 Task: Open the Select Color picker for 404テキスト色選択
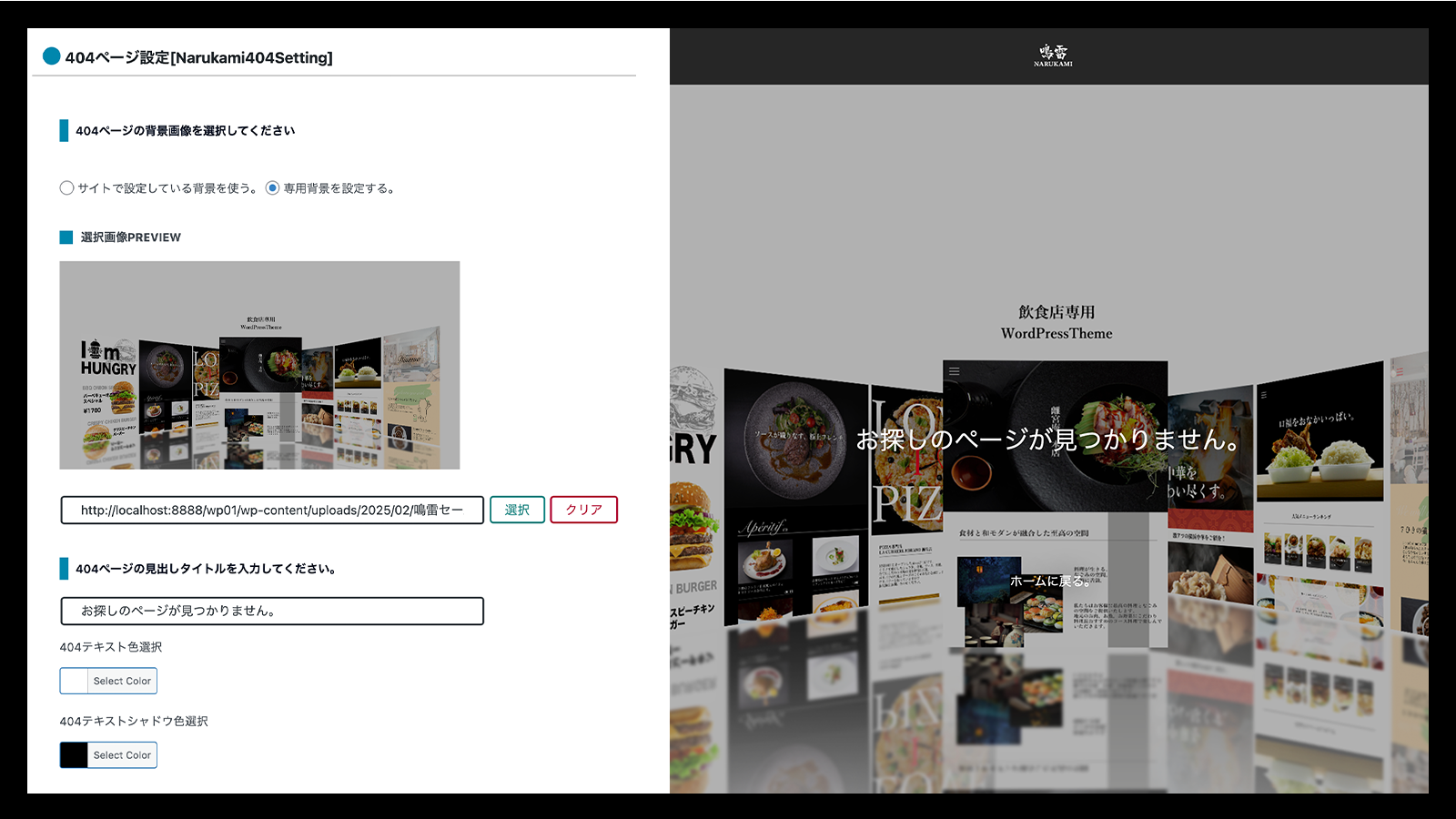[122, 681]
